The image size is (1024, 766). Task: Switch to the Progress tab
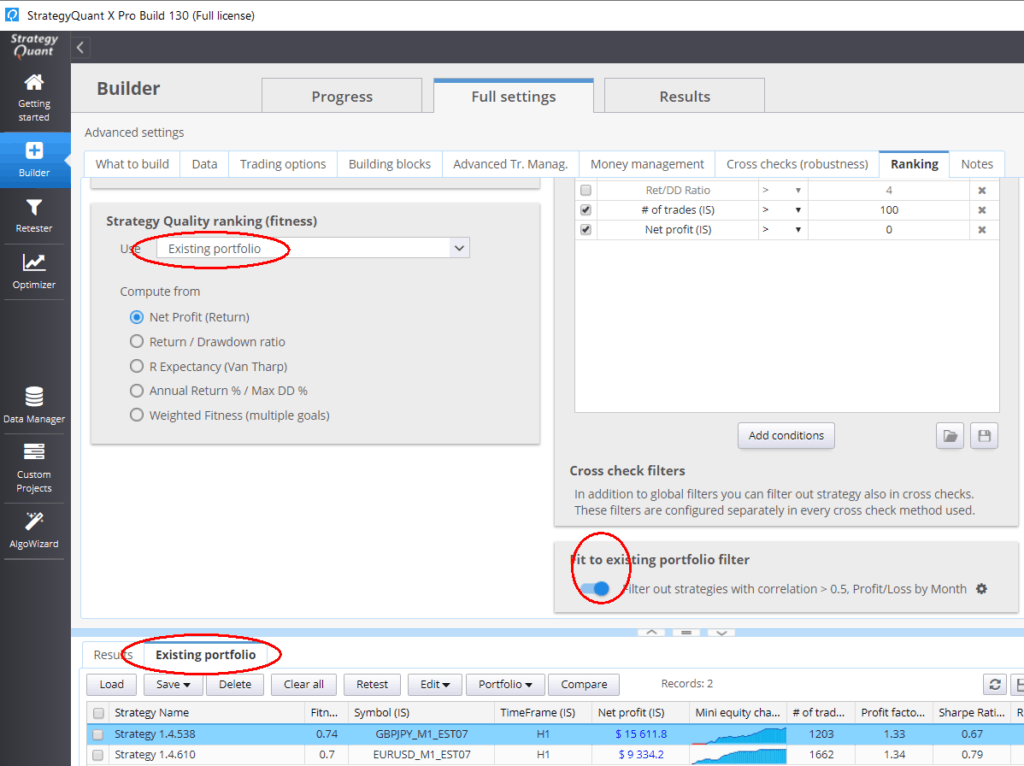(x=342, y=97)
